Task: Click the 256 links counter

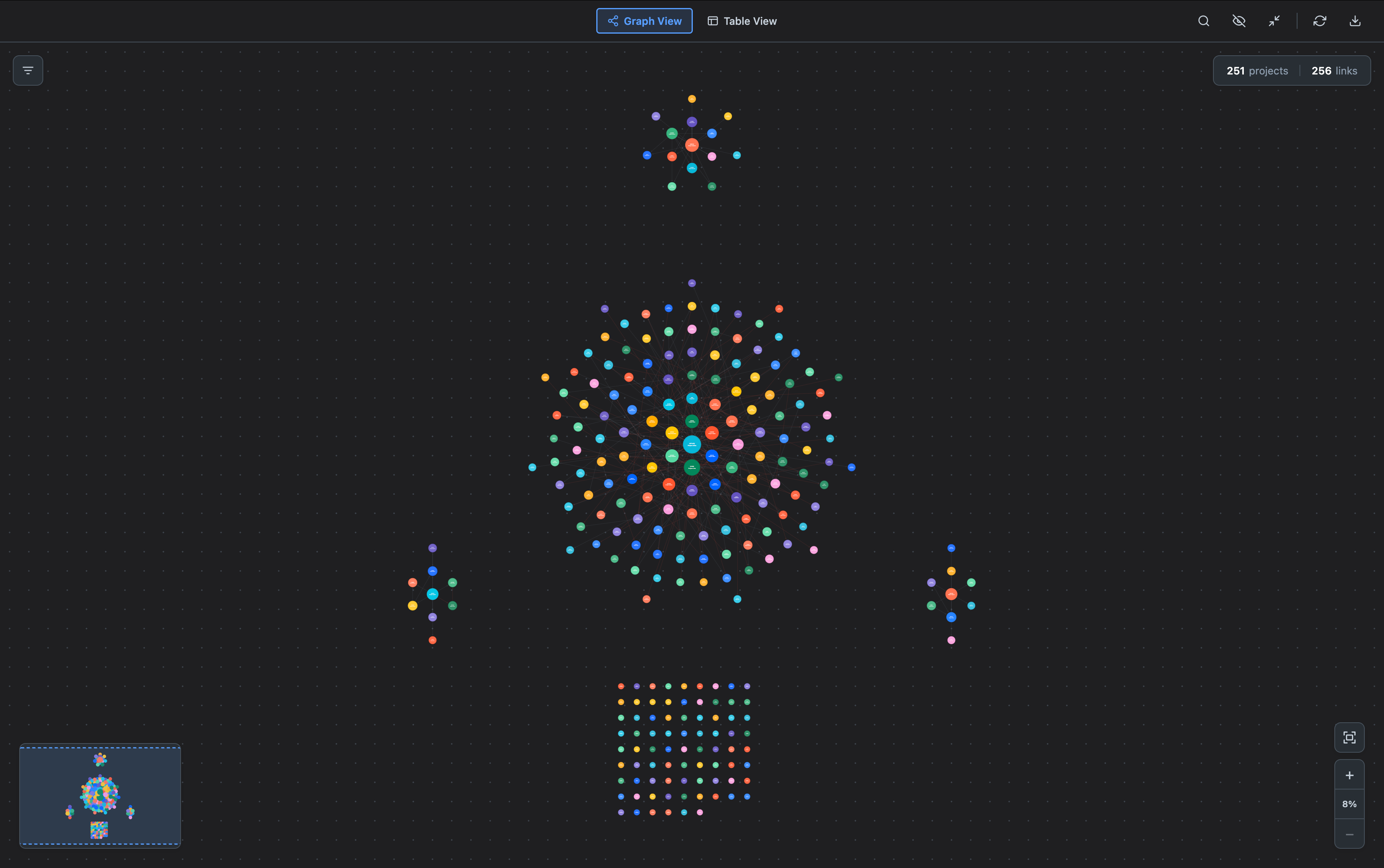Action: [1334, 70]
